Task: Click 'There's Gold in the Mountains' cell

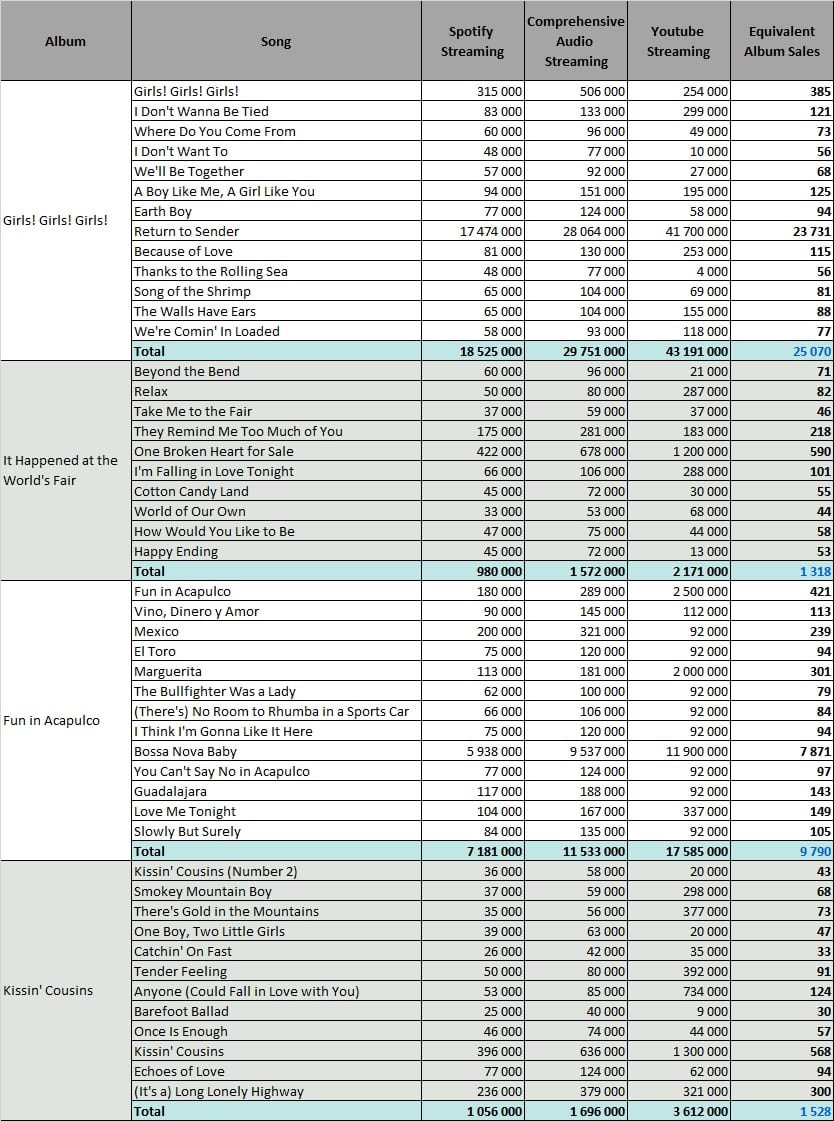Action: tap(276, 912)
